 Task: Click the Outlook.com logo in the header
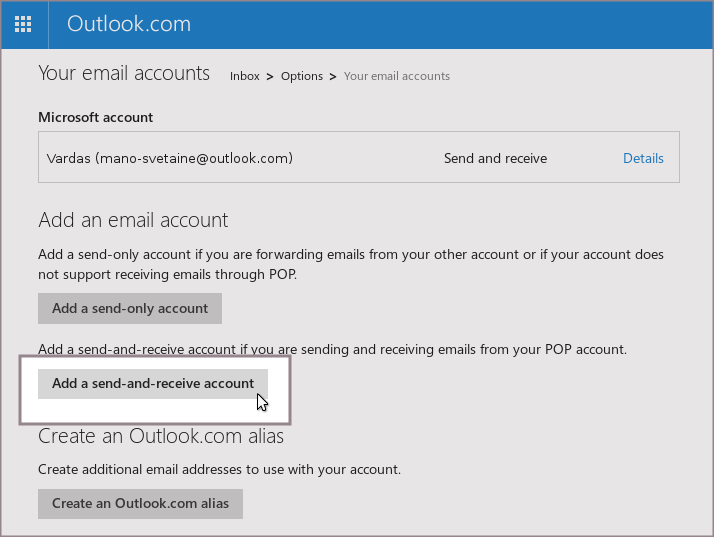pyautogui.click(x=128, y=24)
